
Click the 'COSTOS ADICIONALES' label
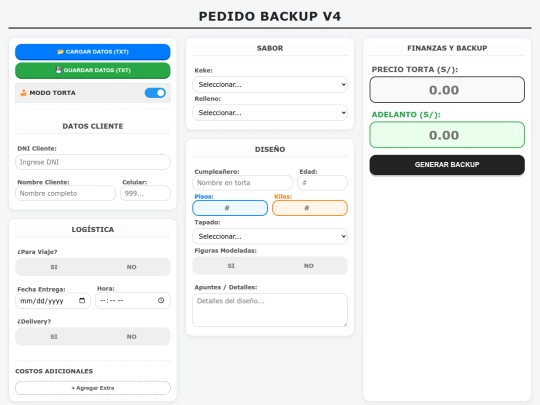pyautogui.click(x=54, y=371)
